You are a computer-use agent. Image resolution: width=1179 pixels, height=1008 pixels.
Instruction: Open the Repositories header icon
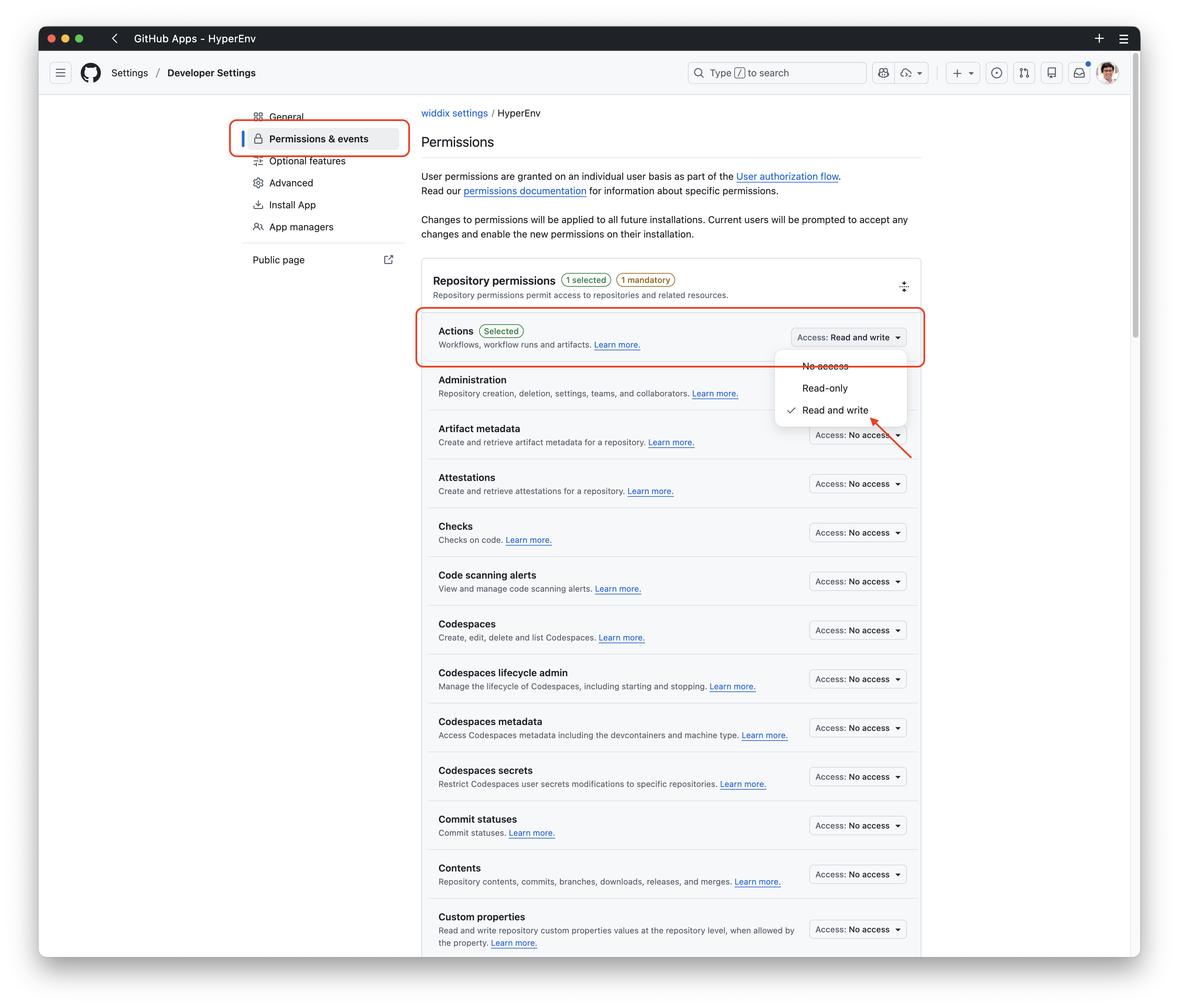(x=1051, y=73)
